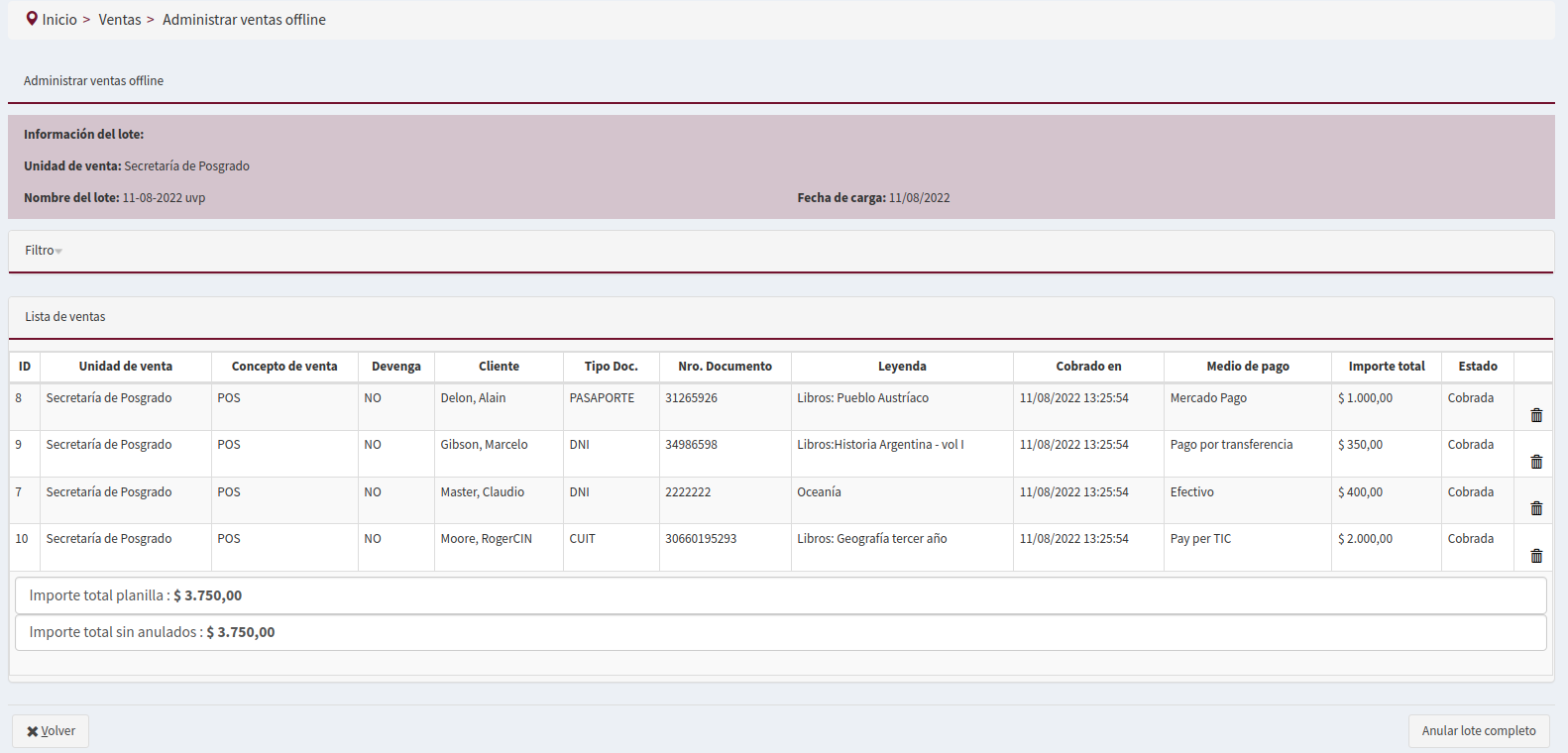Viewport: 1568px width, 753px height.
Task: Click Importe total planilla summary
Action: pyautogui.click(x=780, y=595)
